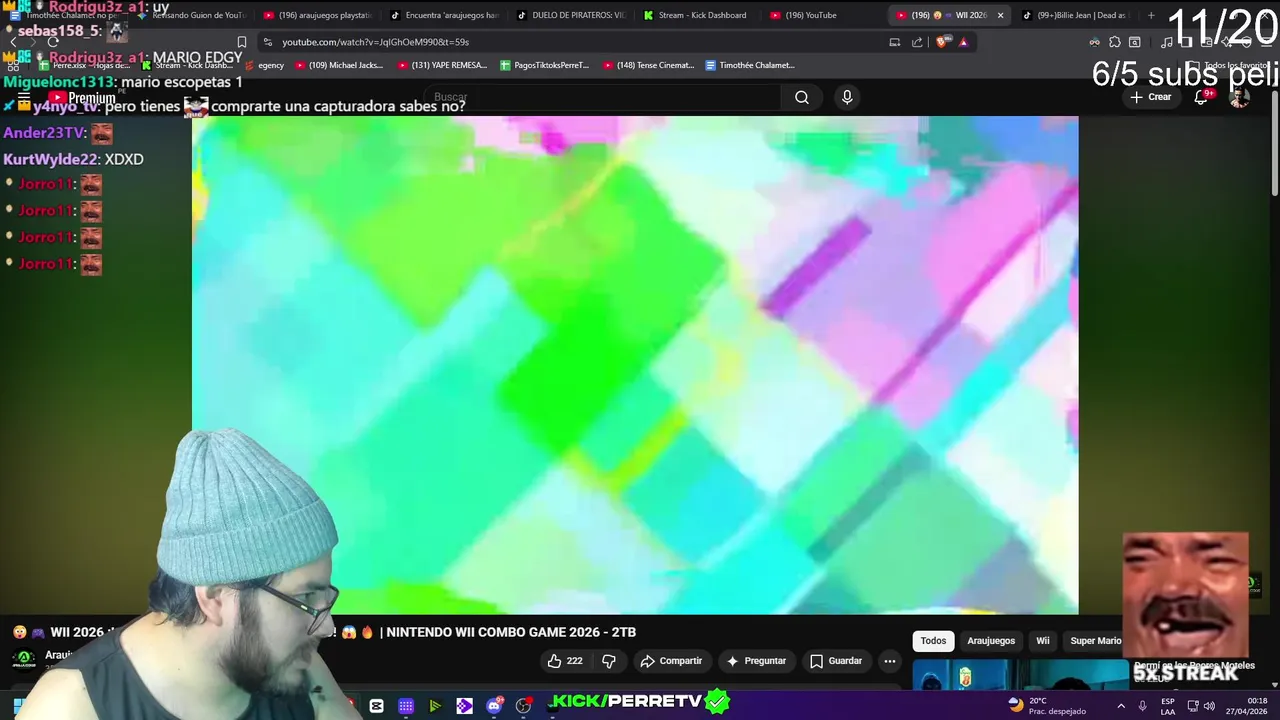Click the Brave Rewards triangle icon
This screenshot has width=1280, height=720.
click(x=963, y=42)
